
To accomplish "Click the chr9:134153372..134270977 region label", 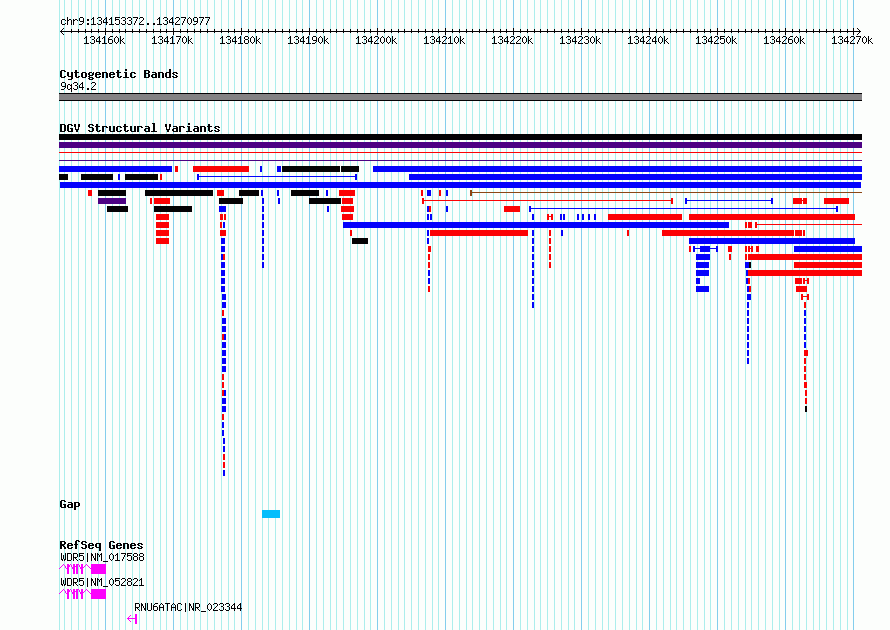I will [x=135, y=22].
